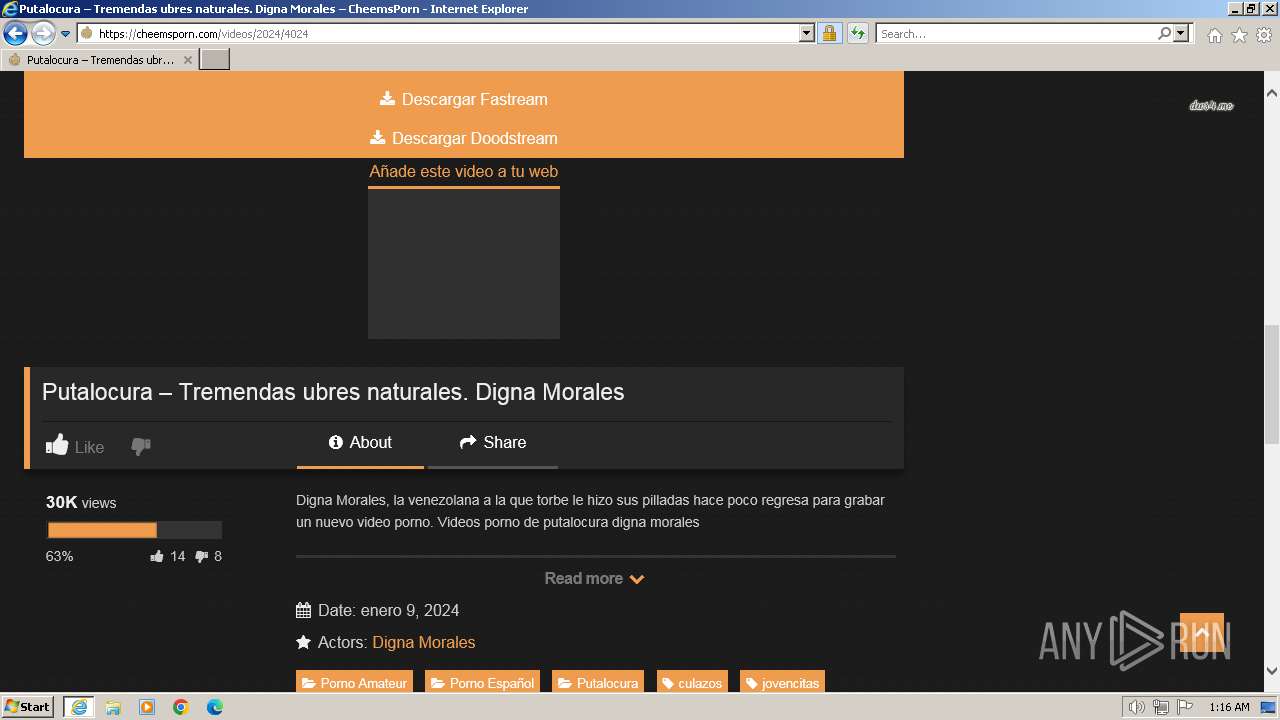Click the Action Center flag icon
The image size is (1280, 720).
[x=1184, y=708]
